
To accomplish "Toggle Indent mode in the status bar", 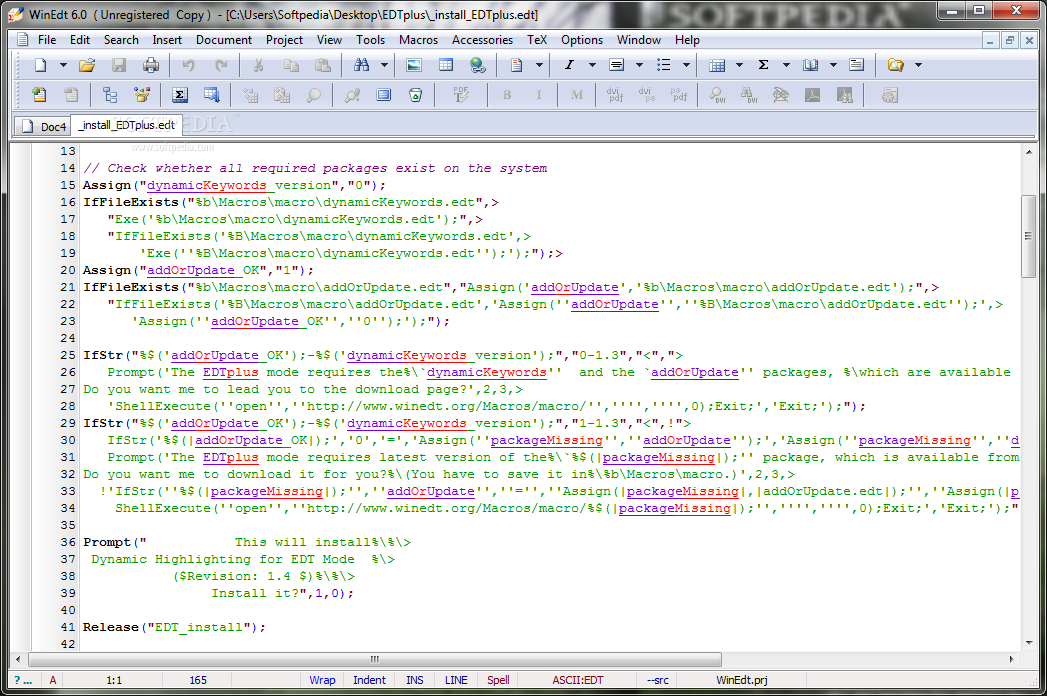I will click(x=369, y=680).
